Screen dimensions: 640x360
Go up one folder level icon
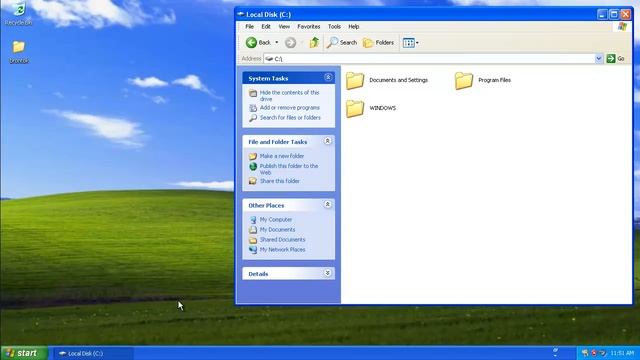point(314,42)
